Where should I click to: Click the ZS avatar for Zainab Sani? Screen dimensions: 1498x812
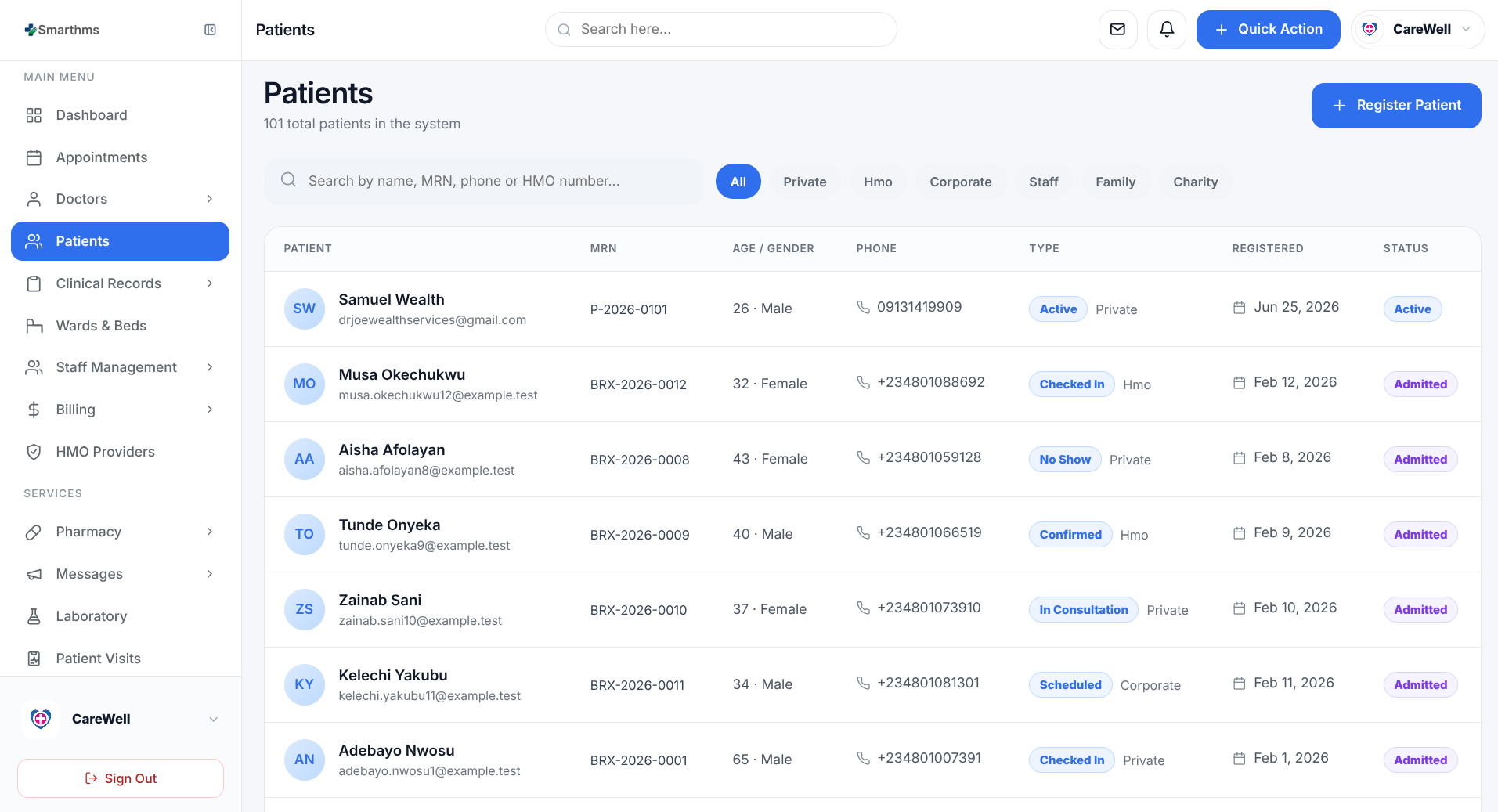304,609
